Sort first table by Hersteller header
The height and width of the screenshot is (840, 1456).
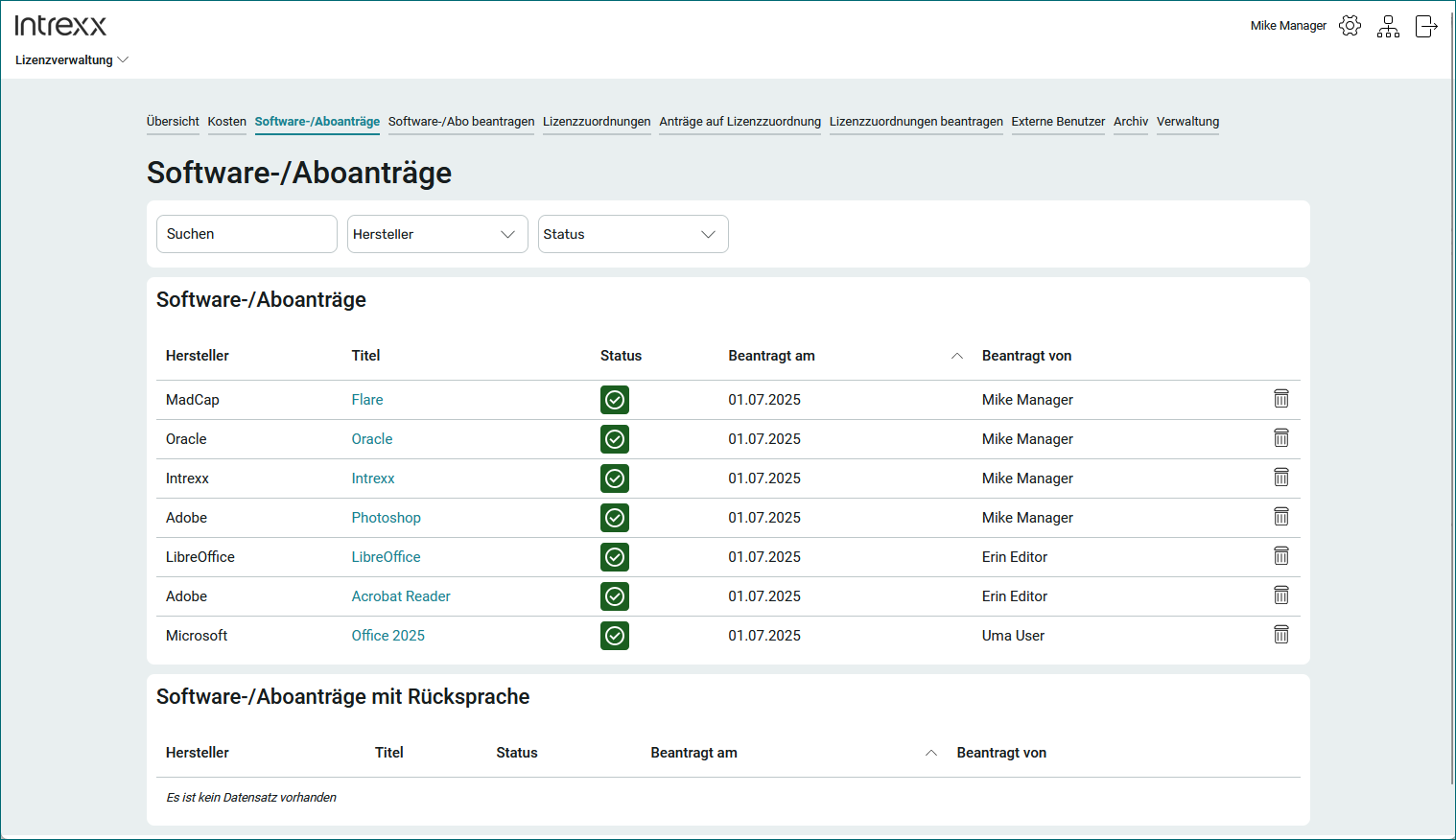pyautogui.click(x=198, y=356)
